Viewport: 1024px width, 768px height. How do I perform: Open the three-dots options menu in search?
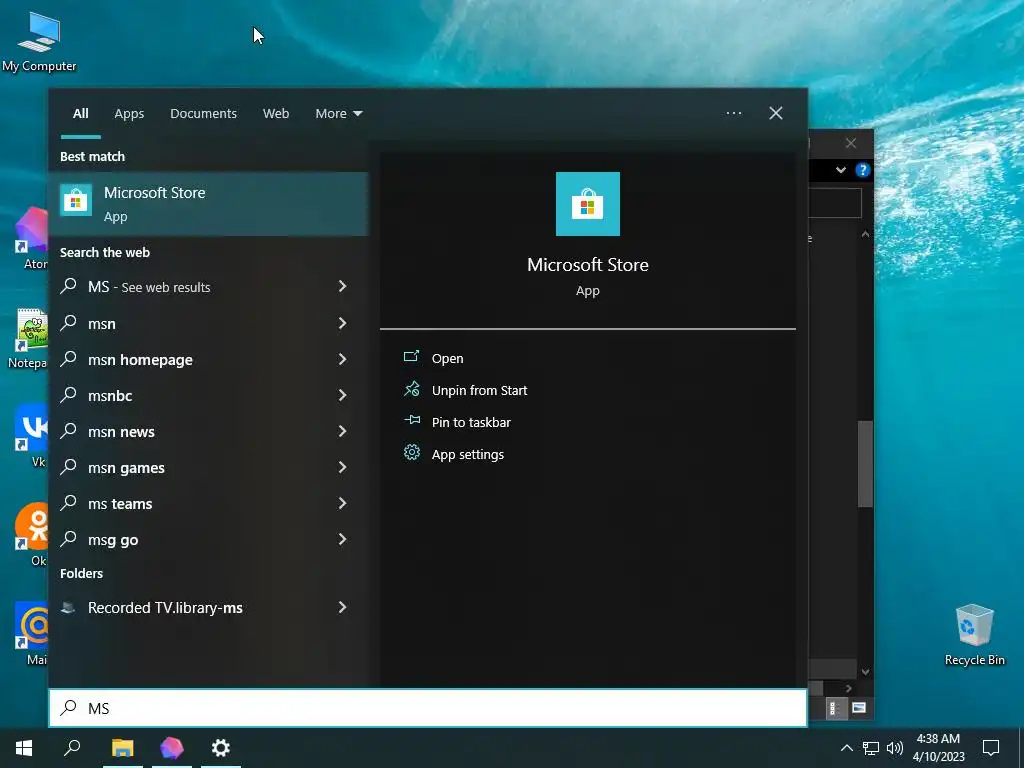tap(734, 113)
